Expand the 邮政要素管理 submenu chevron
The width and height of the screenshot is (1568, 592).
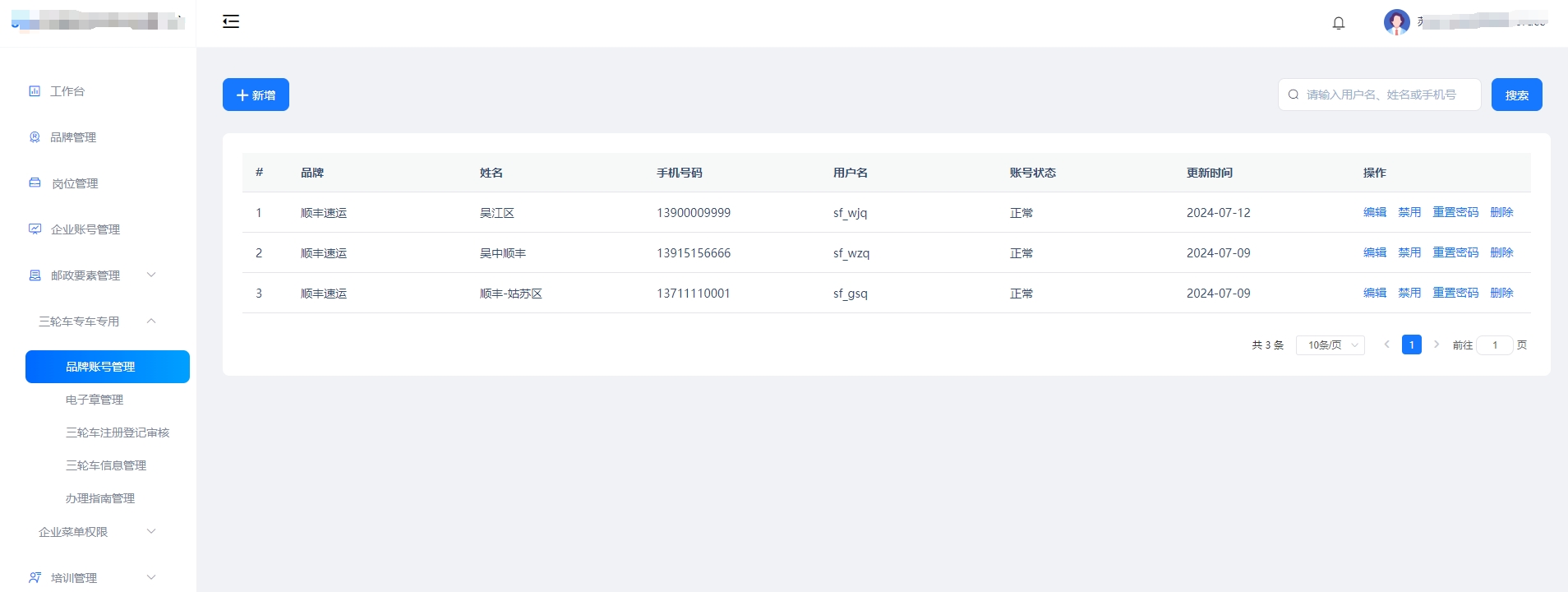pos(151,275)
